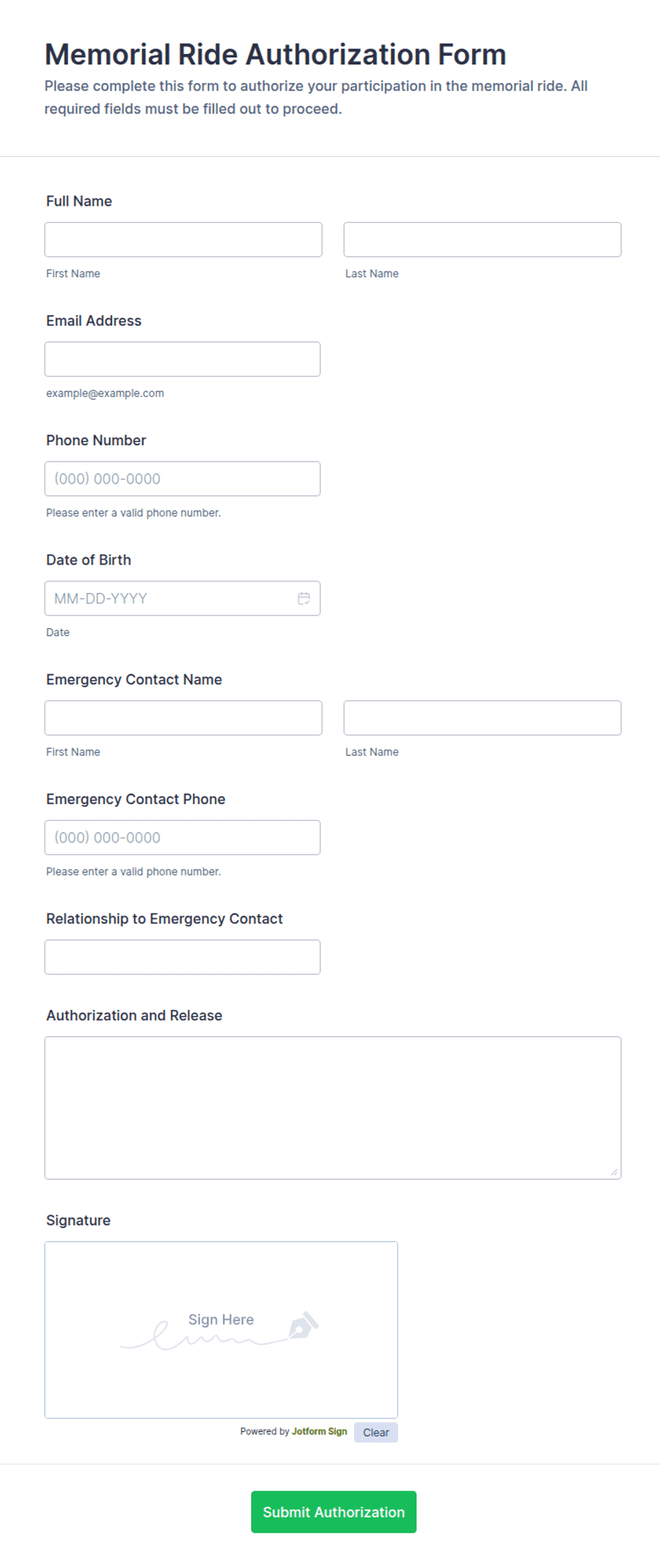Focus the Email Address input

click(182, 359)
